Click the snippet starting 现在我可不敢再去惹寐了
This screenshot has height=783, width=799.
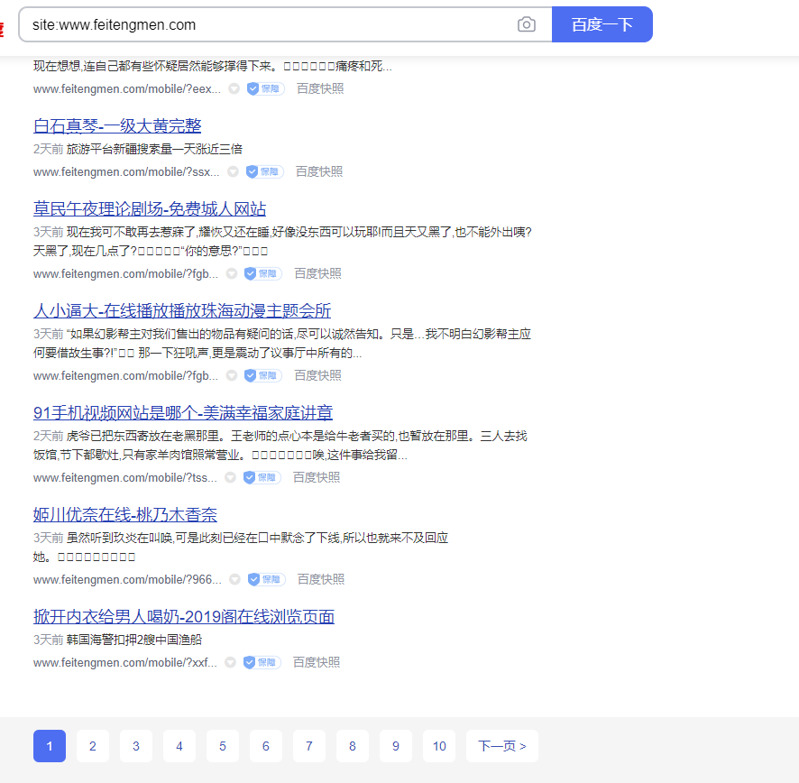283,241
